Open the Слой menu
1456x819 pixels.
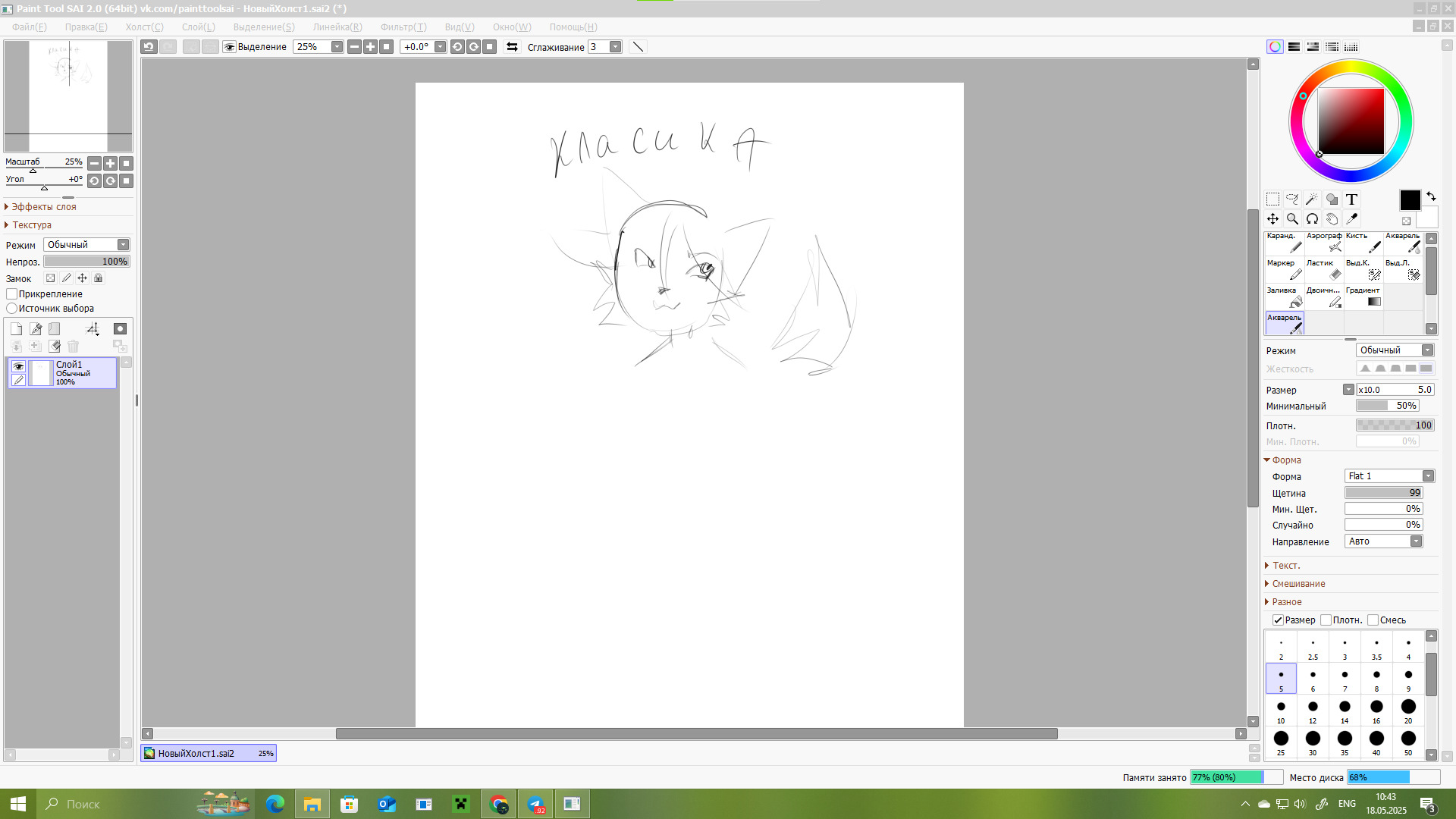click(x=198, y=27)
